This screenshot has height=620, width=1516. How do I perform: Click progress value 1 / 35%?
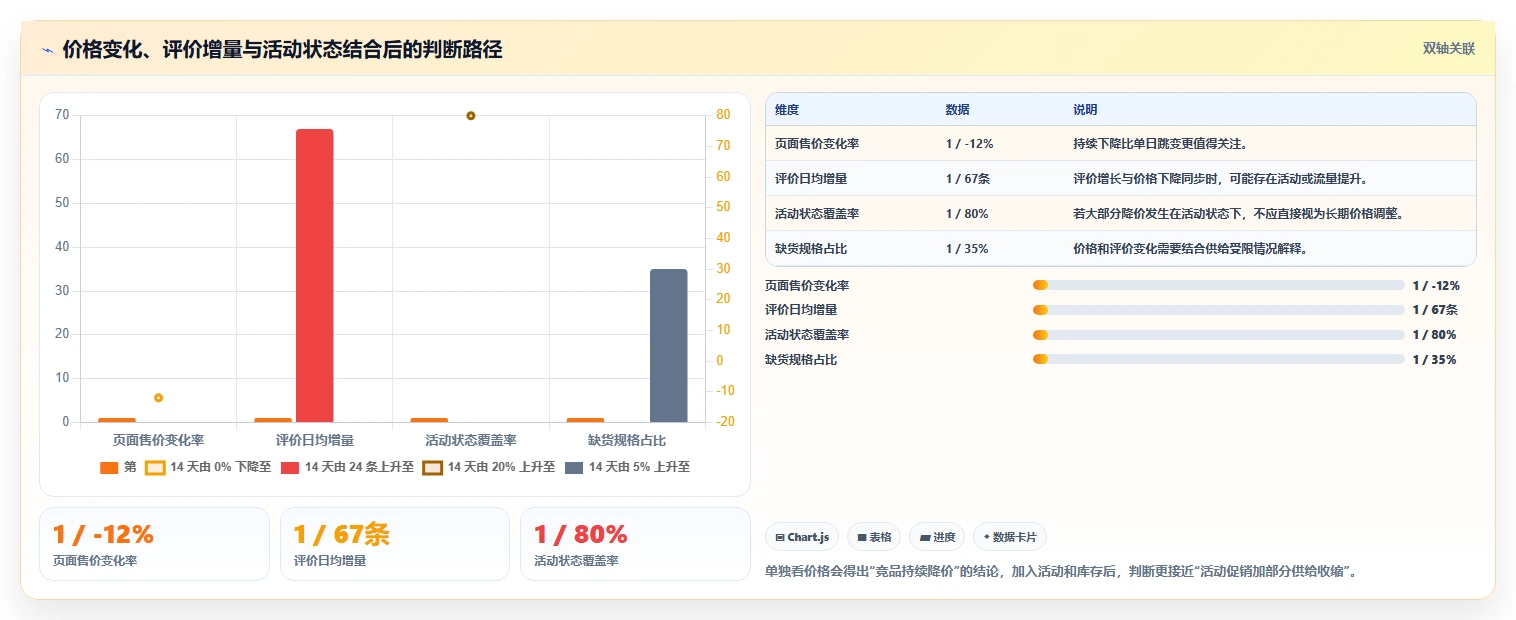(x=1435, y=360)
